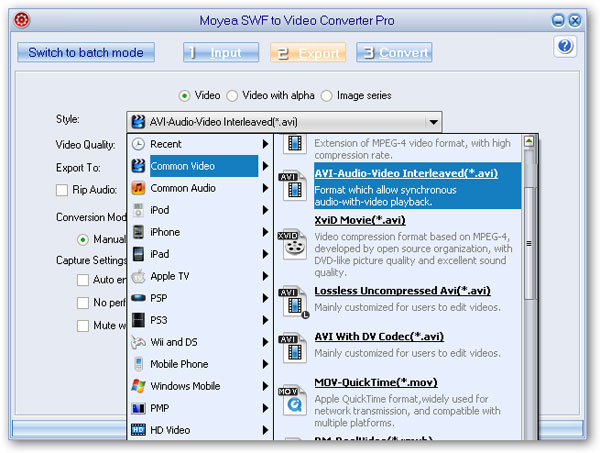This screenshot has width=600, height=453.
Task: Click the AVI With DV Codec file icon
Action: pos(293,348)
